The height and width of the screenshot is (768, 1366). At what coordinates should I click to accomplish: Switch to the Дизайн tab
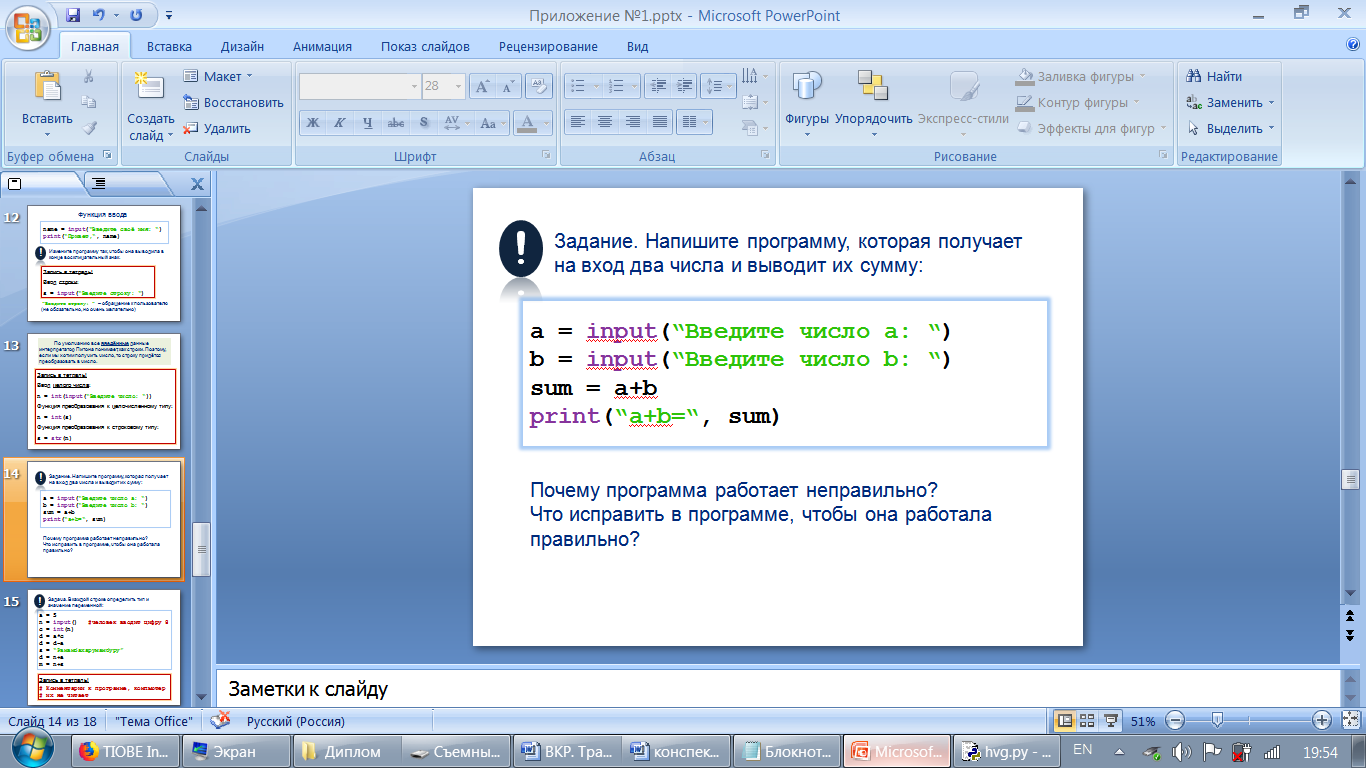tap(243, 46)
